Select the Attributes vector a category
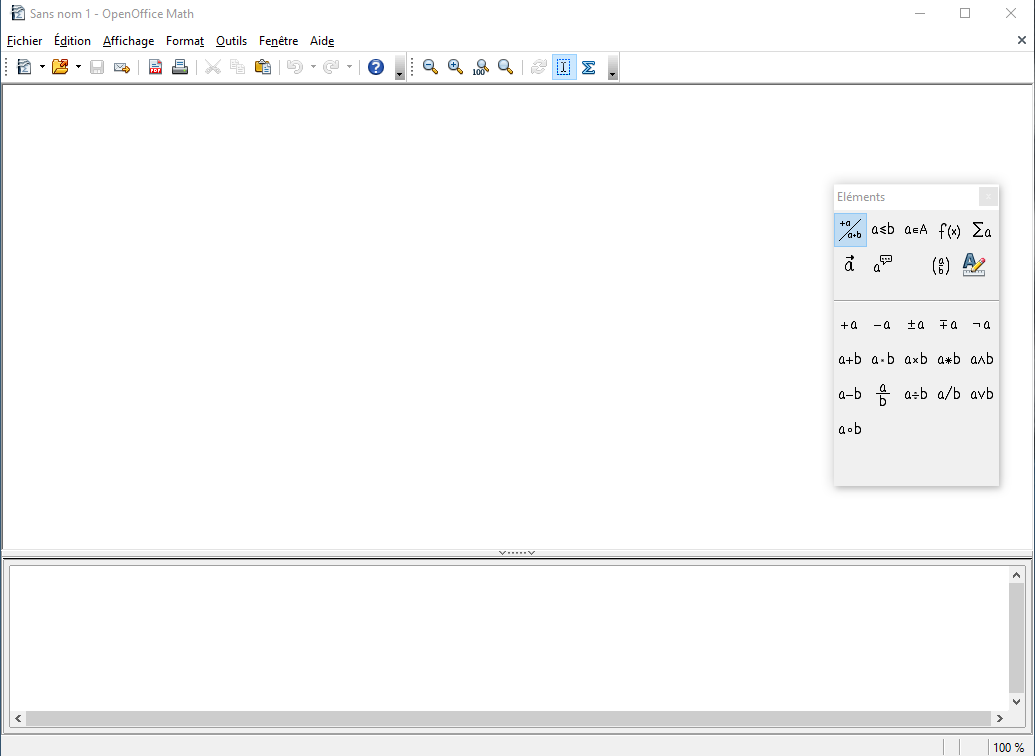This screenshot has width=1035, height=756. (850, 265)
